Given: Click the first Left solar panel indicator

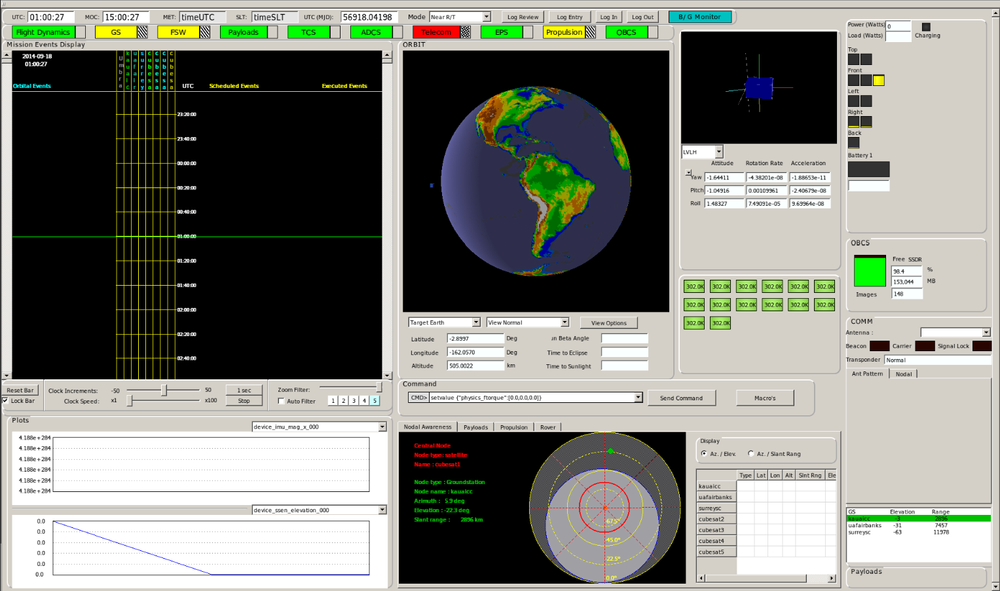Looking at the screenshot, I should [853, 101].
